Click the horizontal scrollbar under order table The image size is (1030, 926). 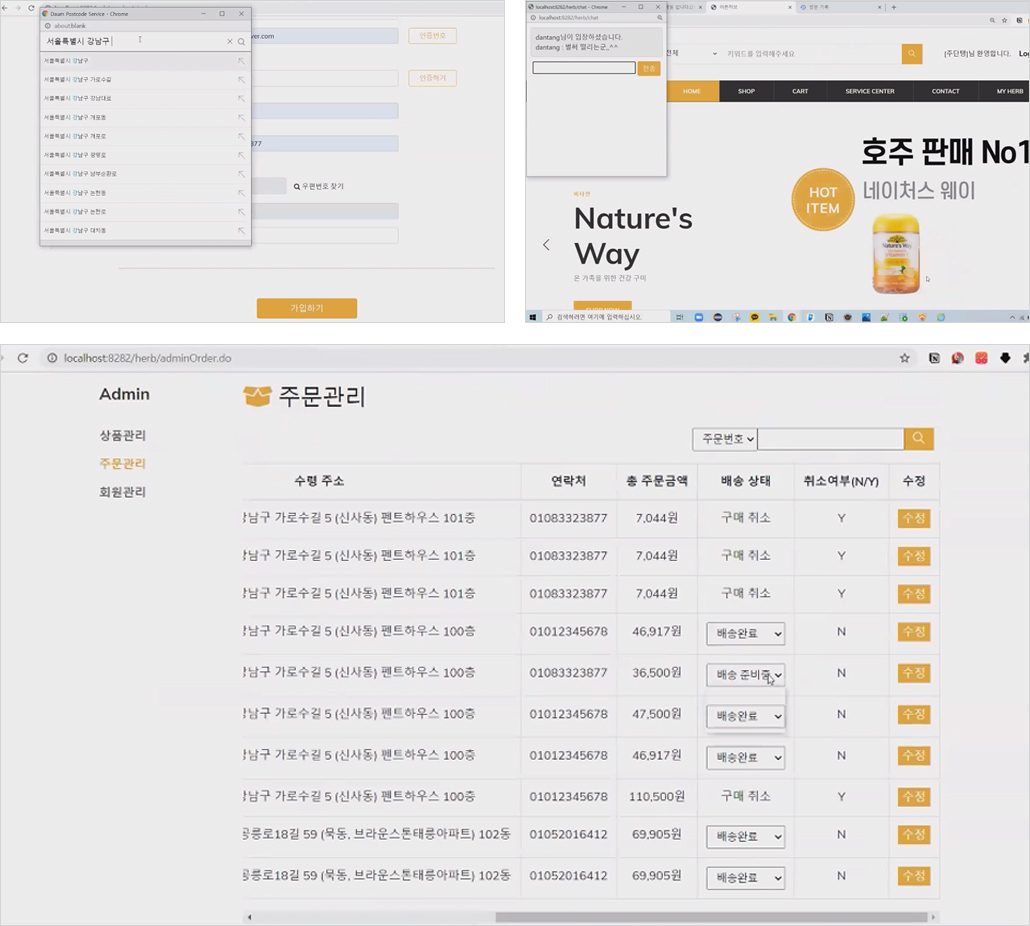tap(711, 917)
